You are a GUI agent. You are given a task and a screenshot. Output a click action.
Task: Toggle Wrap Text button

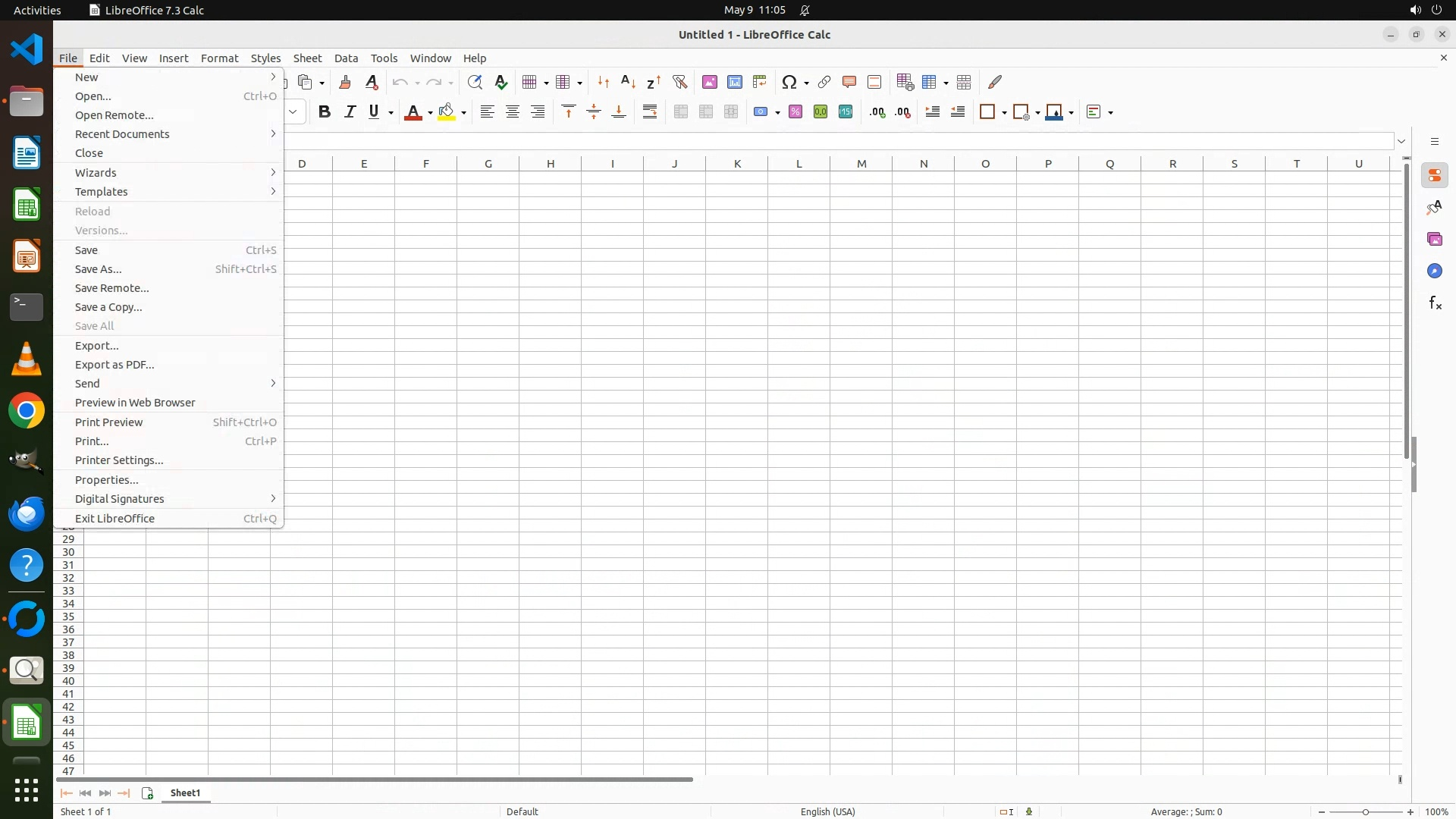click(x=650, y=112)
